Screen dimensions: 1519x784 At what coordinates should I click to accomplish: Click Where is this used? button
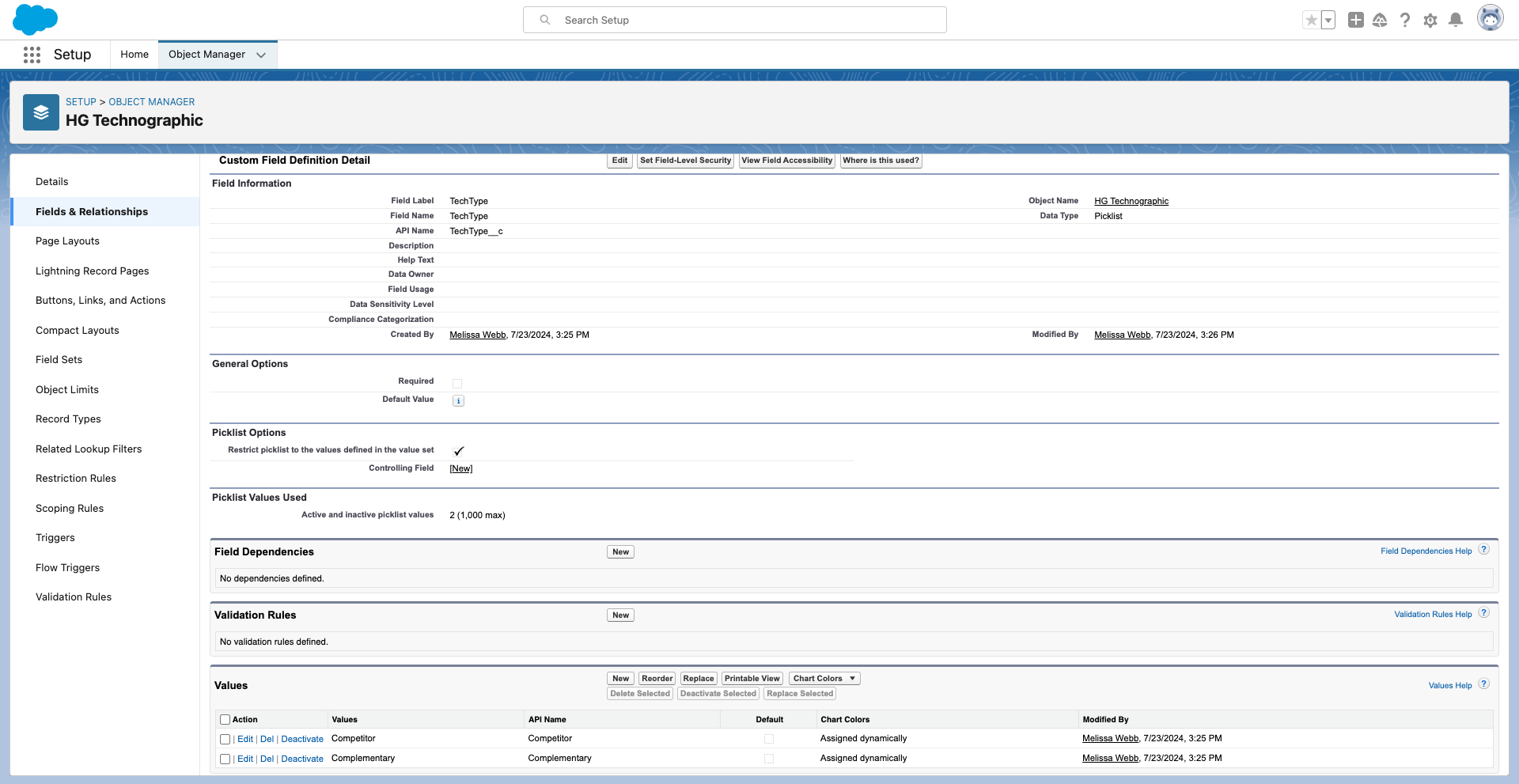(x=881, y=161)
